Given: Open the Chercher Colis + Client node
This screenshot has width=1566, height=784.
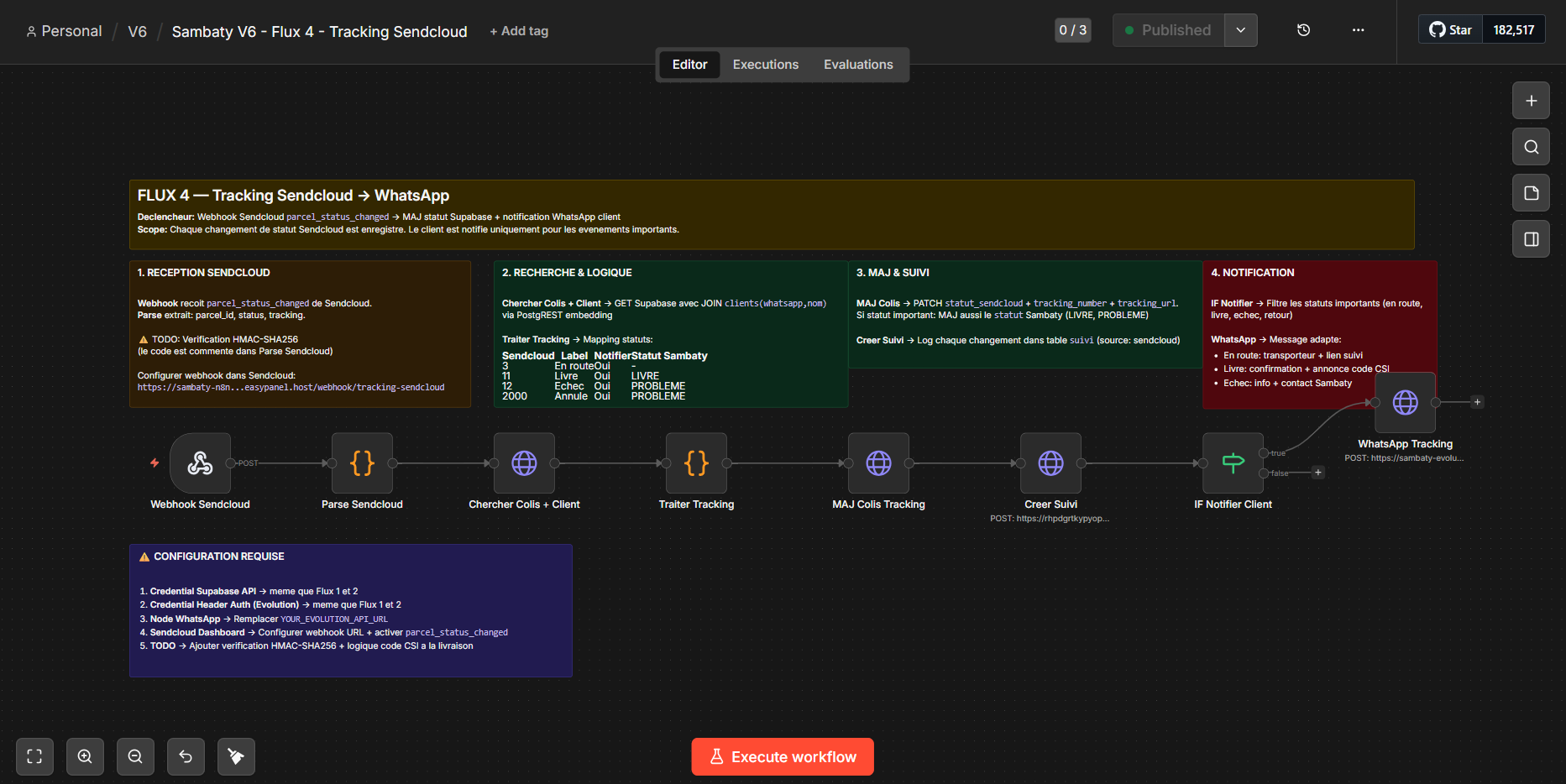Looking at the screenshot, I should click(524, 463).
